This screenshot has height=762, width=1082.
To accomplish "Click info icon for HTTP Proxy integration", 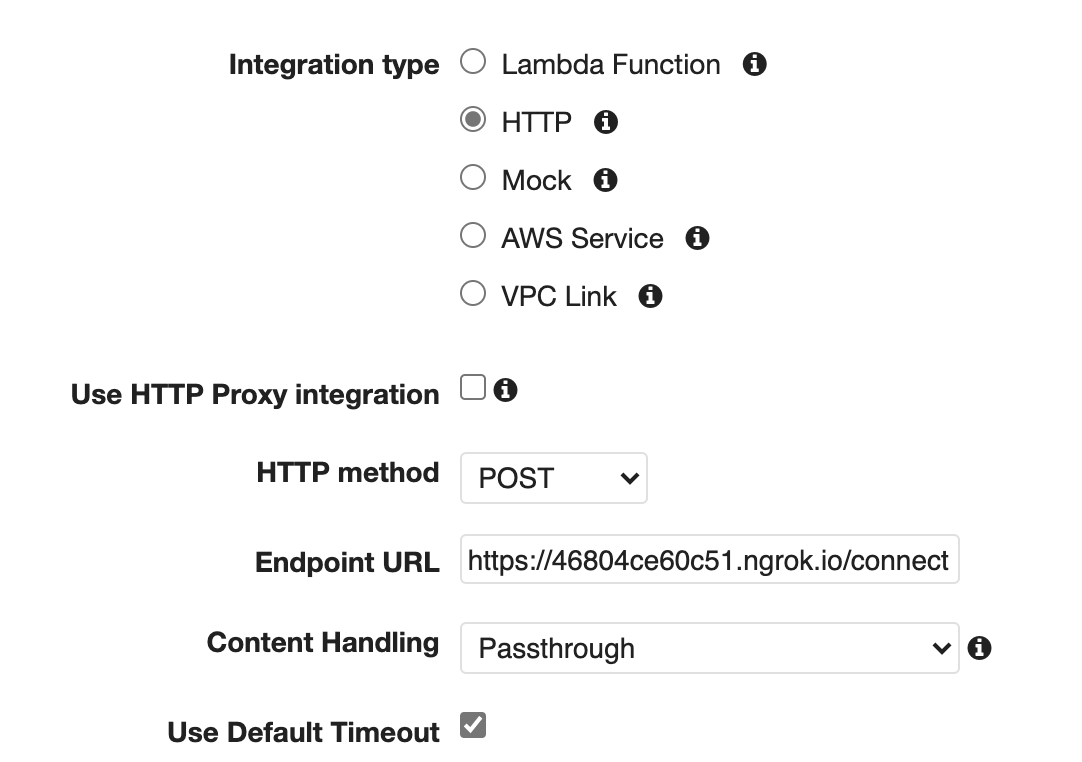I will [506, 390].
